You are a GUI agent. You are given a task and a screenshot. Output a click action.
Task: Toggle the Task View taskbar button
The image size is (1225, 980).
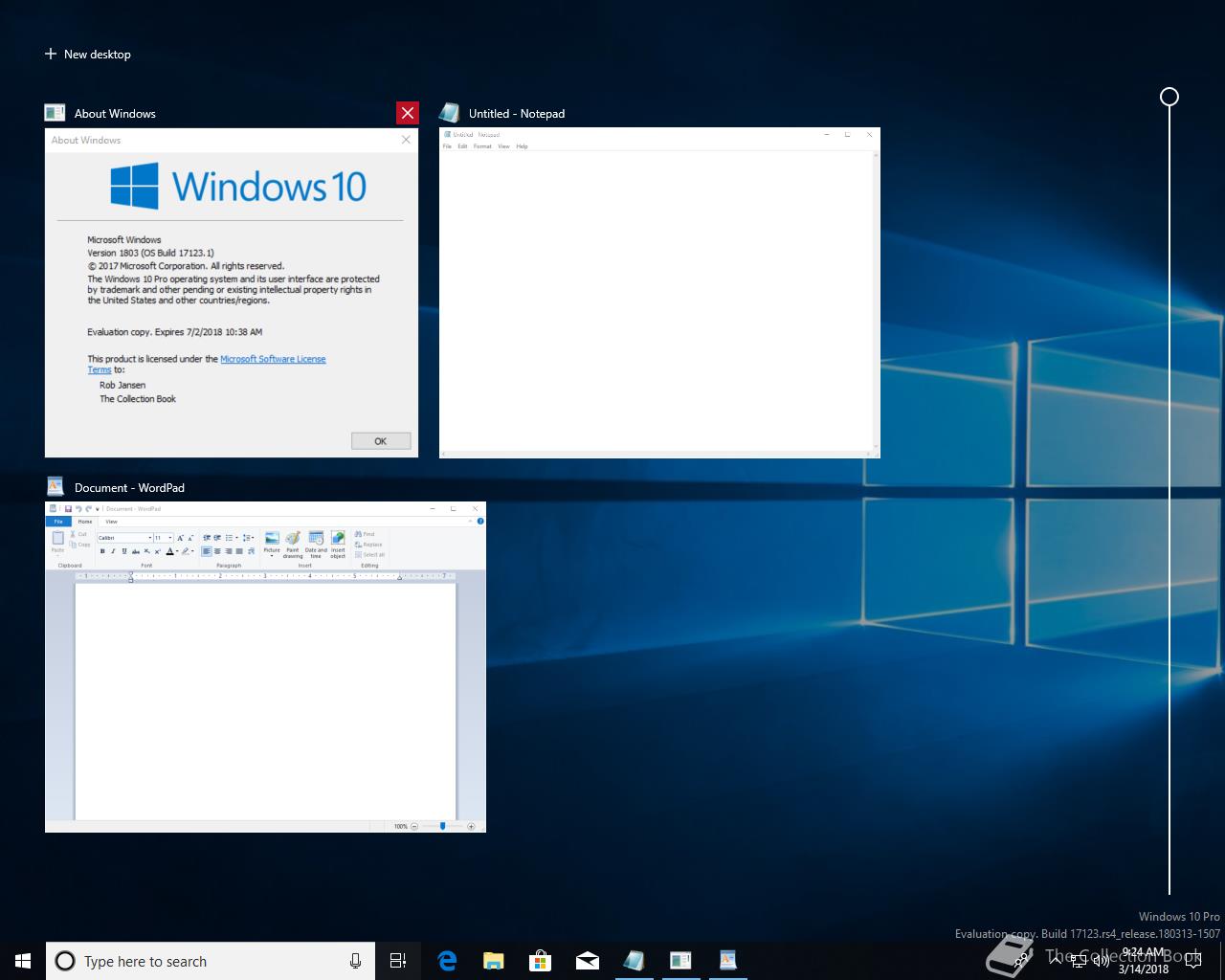(398, 961)
